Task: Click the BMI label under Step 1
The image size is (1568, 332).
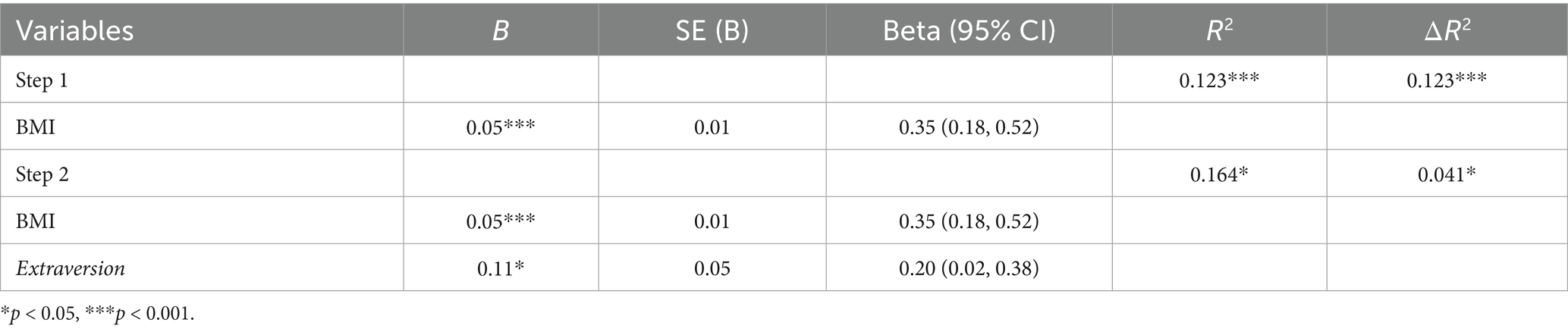Action: click(36, 127)
